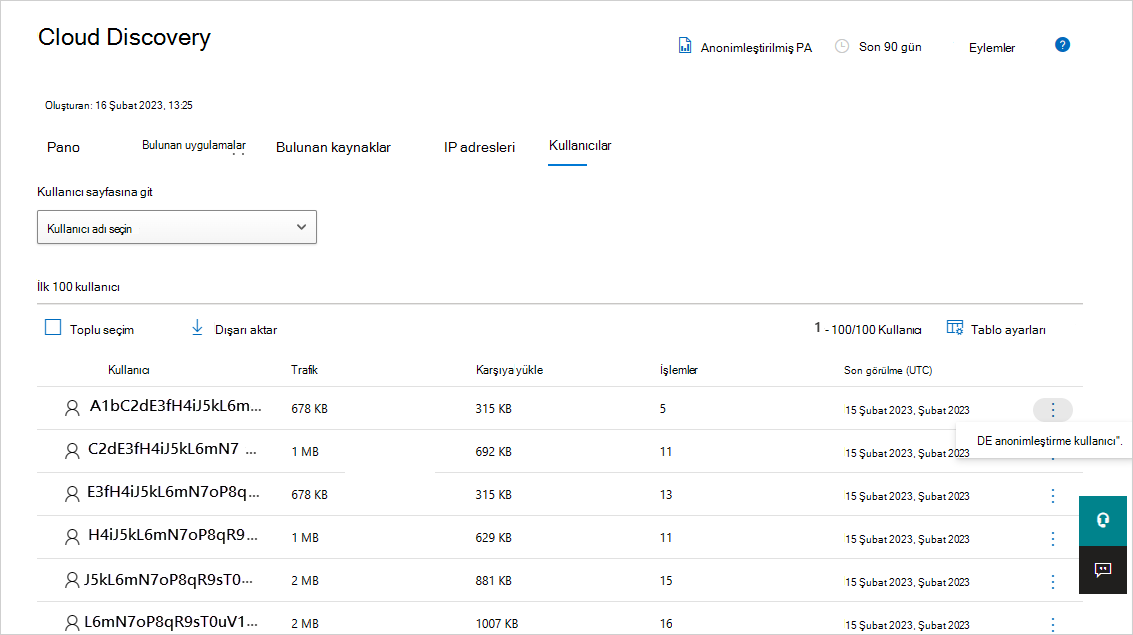Click the 881 KB upload value
Image resolution: width=1133 pixels, height=635 pixels.
coord(494,581)
